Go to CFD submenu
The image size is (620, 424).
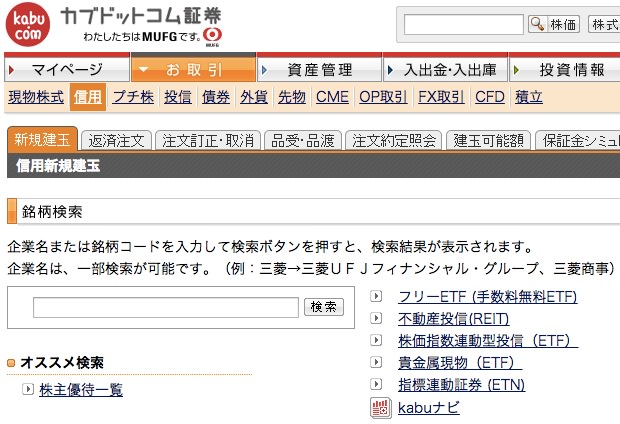coord(490,97)
